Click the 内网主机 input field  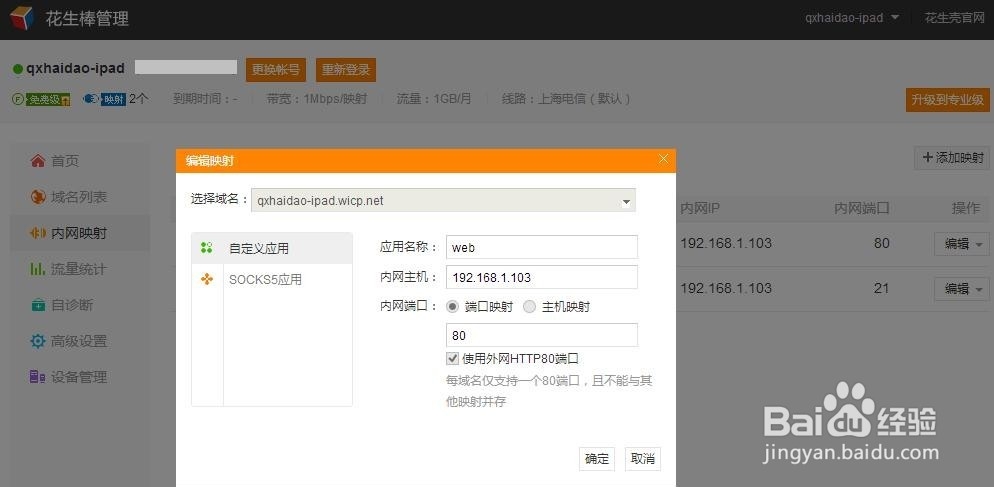point(542,277)
